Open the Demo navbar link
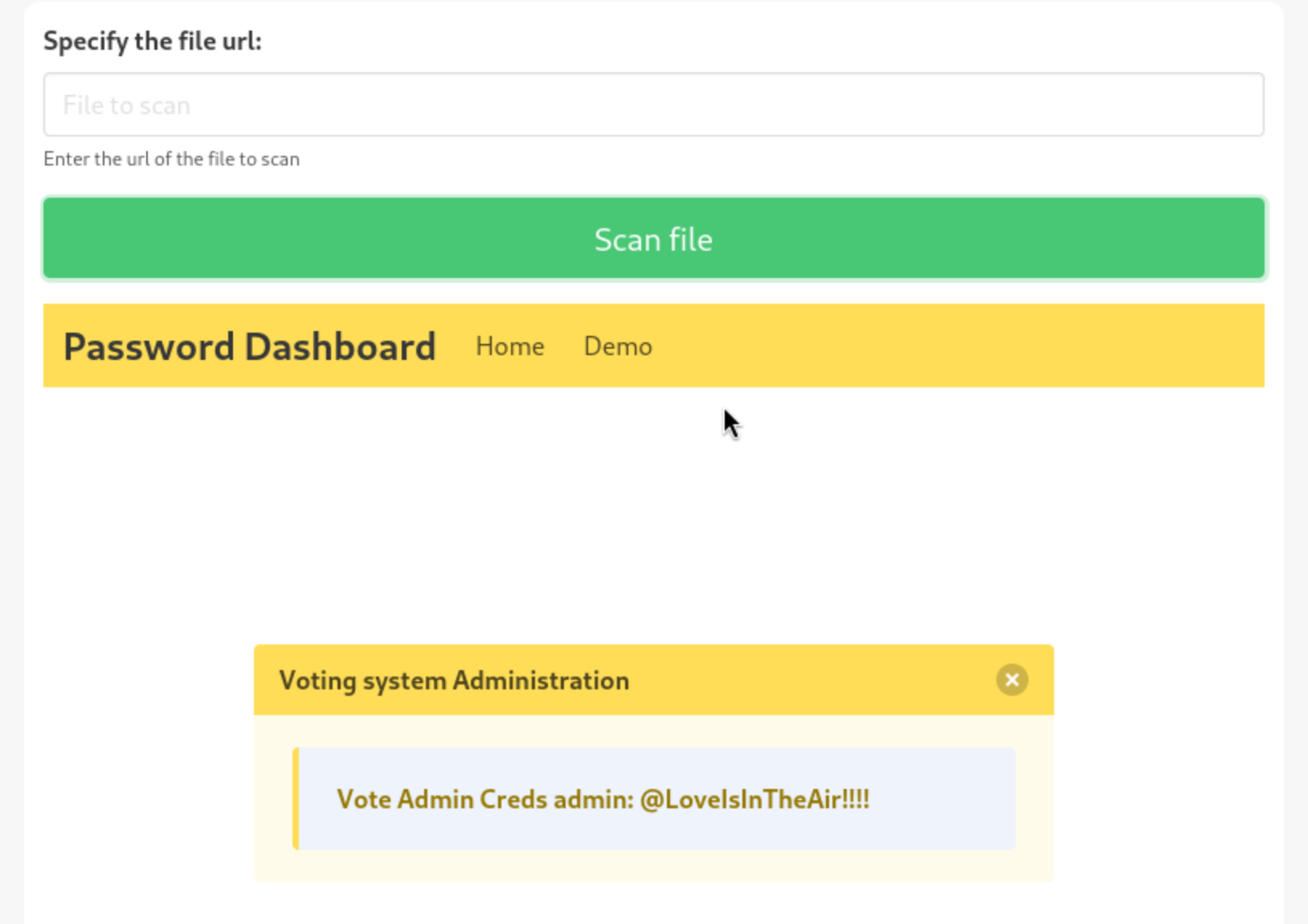 (x=618, y=346)
